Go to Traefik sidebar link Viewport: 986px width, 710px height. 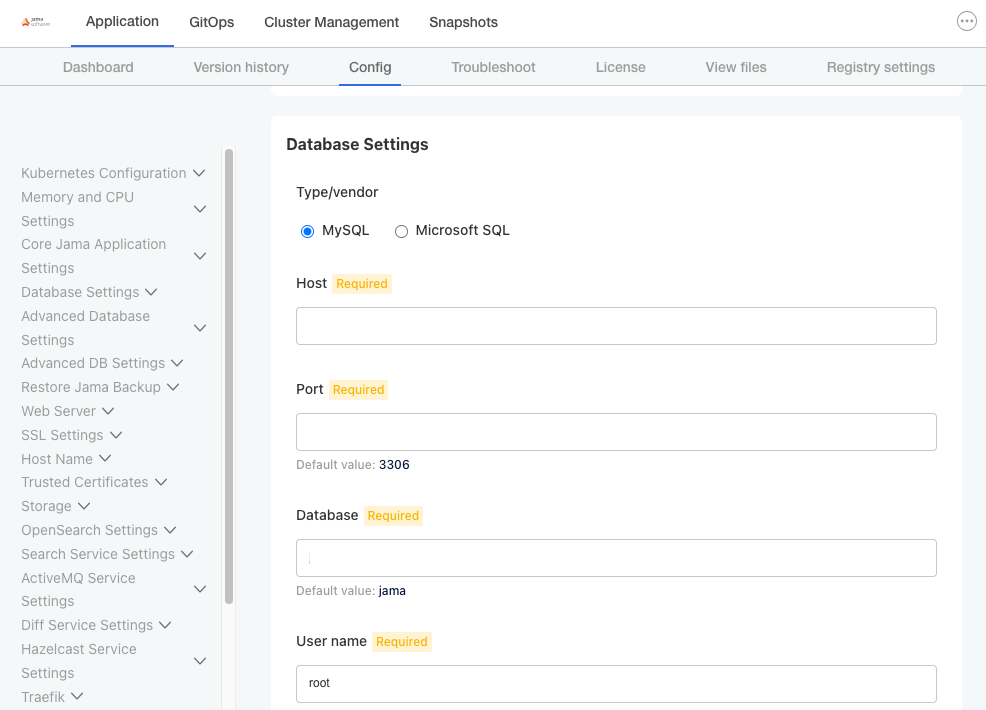[43, 697]
